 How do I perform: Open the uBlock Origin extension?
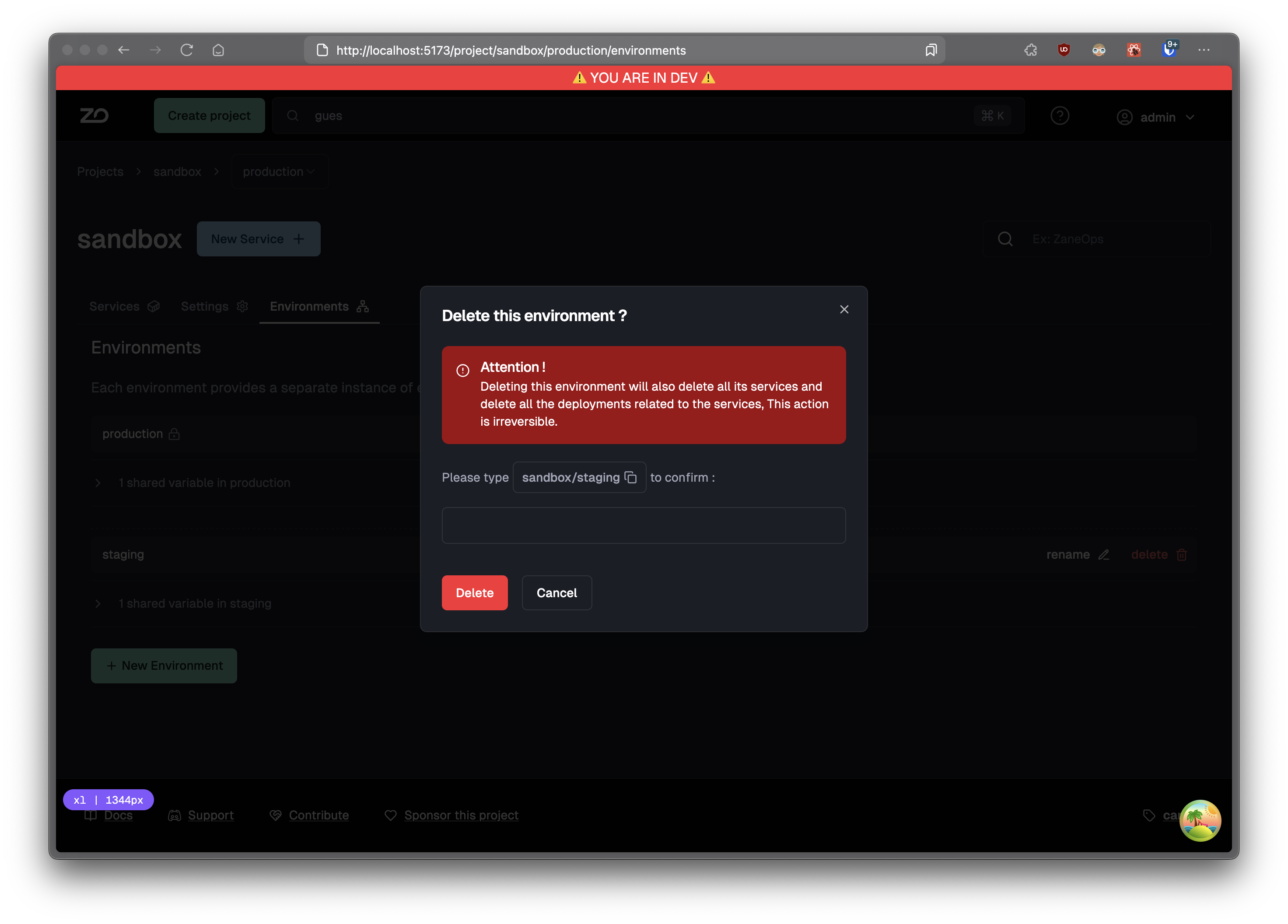pos(1064,50)
